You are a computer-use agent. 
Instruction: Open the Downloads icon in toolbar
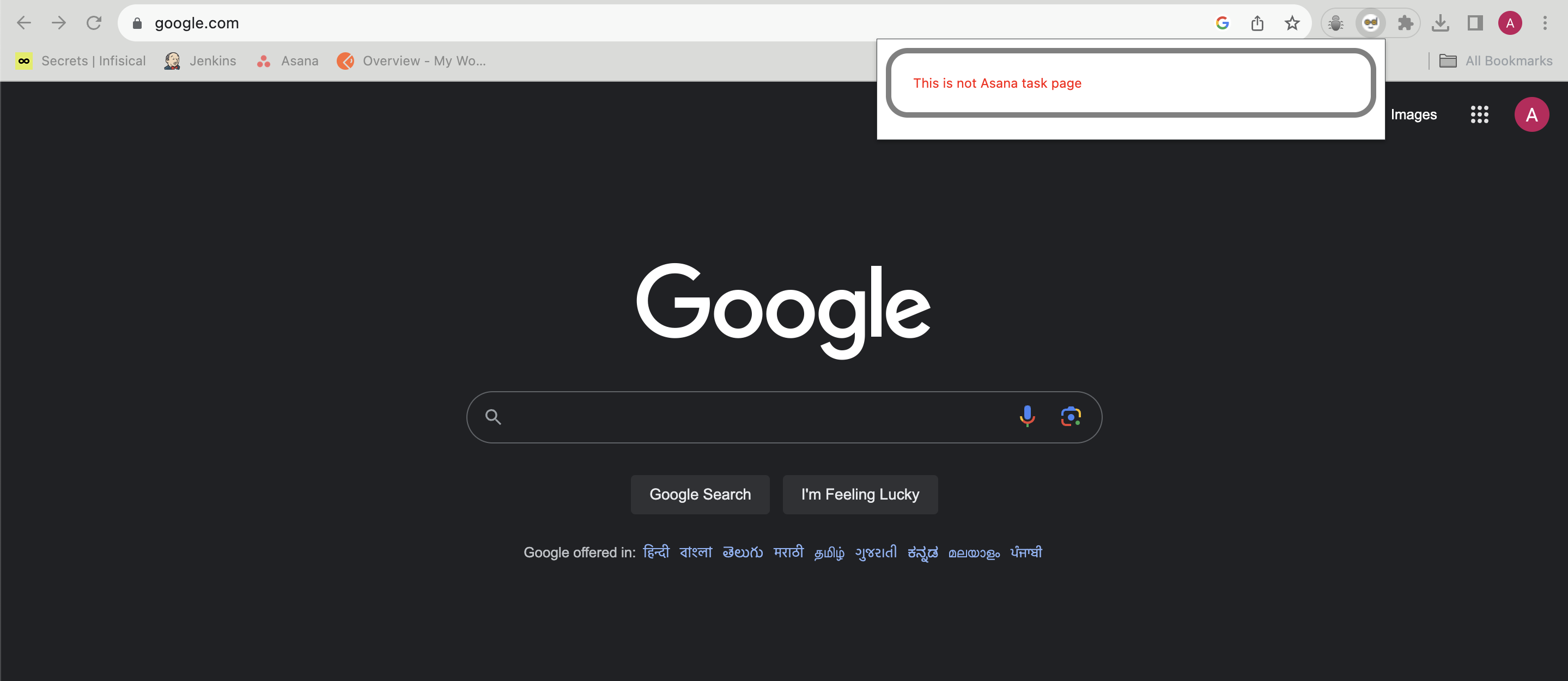1440,23
